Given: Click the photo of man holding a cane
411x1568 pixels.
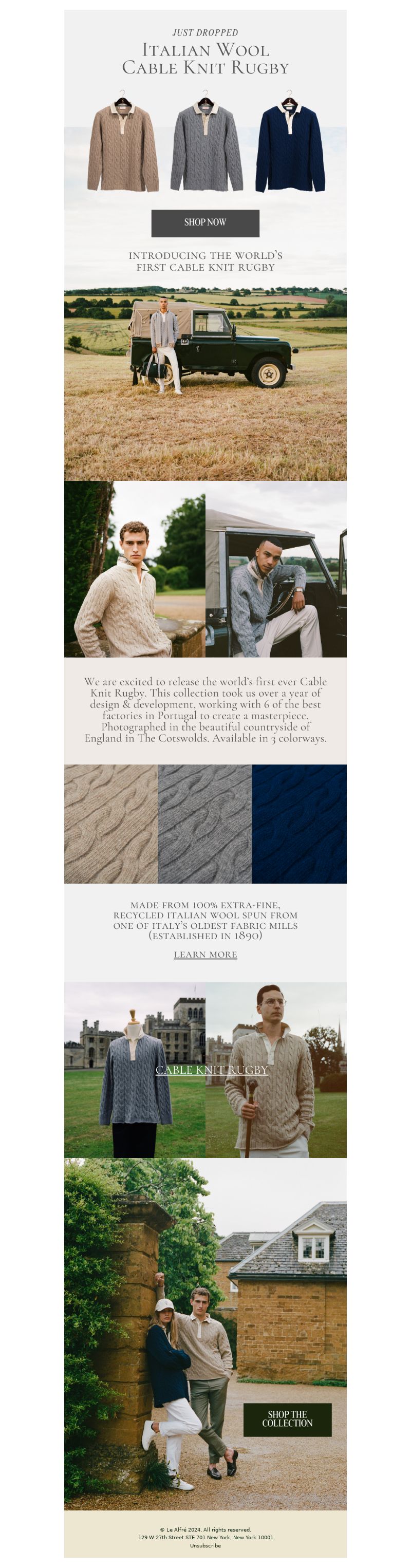Looking at the screenshot, I should tap(276, 1070).
